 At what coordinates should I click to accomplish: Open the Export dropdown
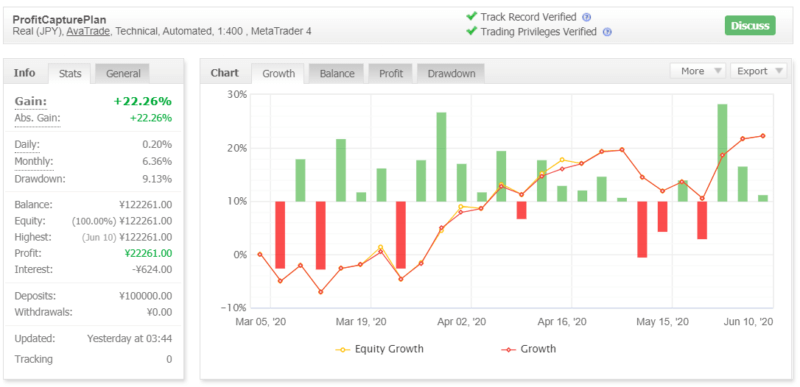click(x=758, y=71)
